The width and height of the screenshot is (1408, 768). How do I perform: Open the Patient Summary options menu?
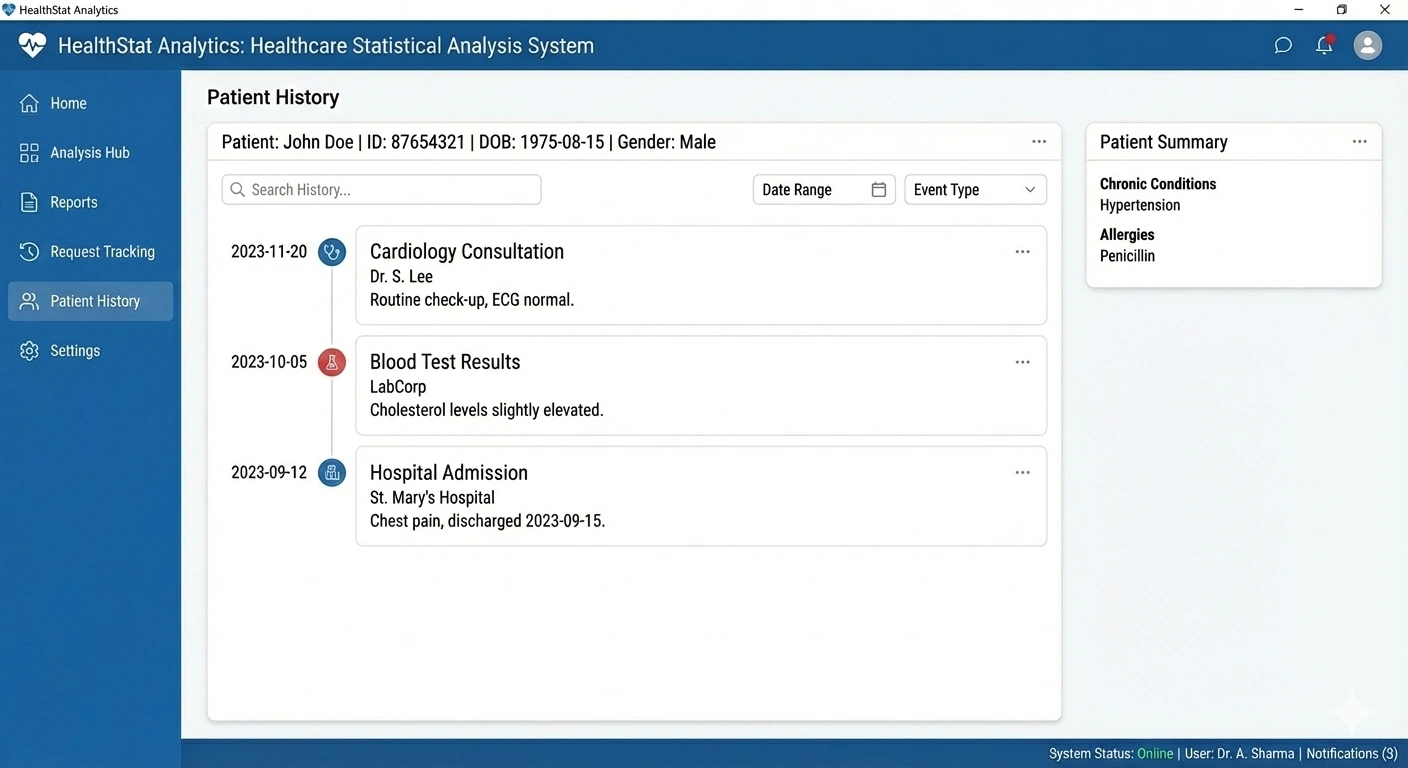pos(1359,141)
